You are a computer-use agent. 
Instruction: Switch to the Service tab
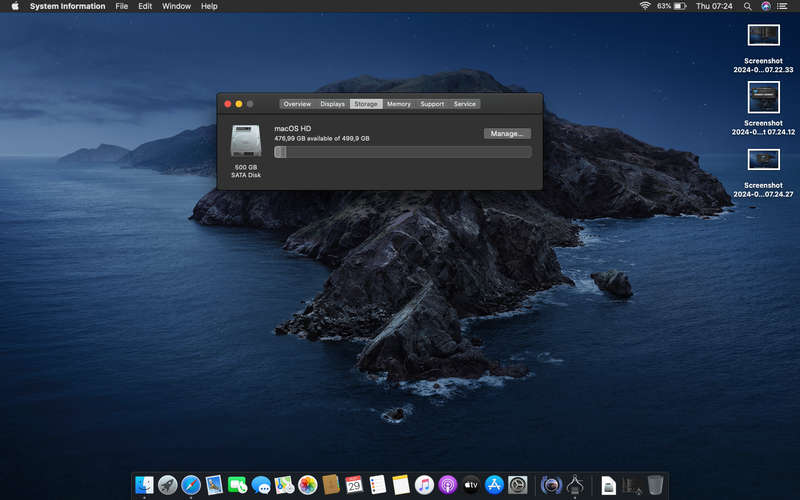click(464, 104)
